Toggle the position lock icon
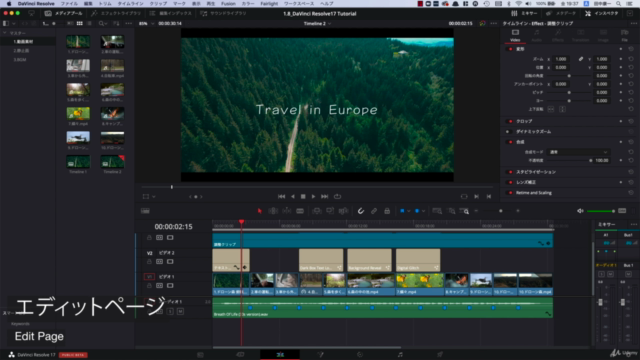The width and height of the screenshot is (640, 360). click(387, 211)
